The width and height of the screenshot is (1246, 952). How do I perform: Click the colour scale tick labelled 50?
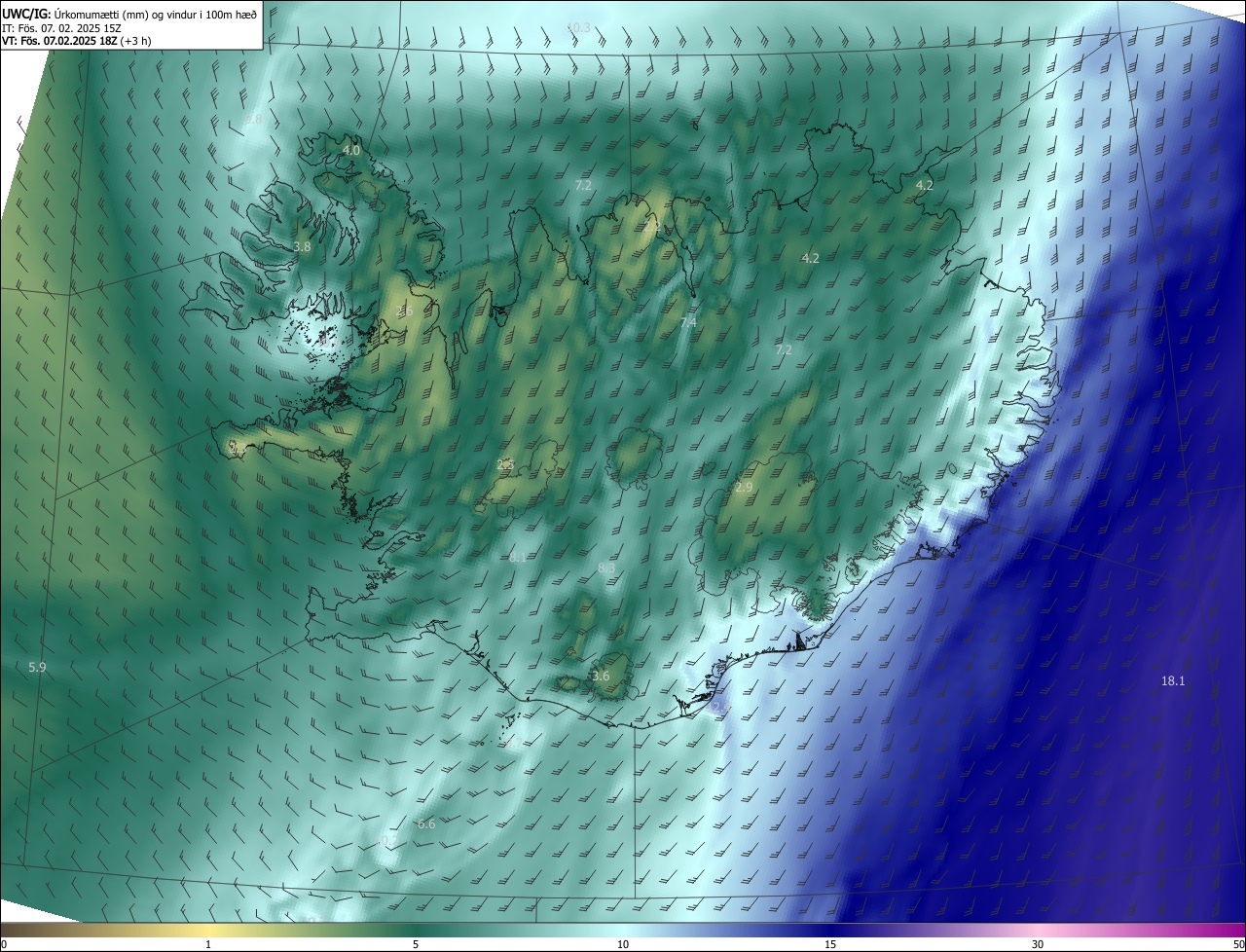click(x=1238, y=944)
